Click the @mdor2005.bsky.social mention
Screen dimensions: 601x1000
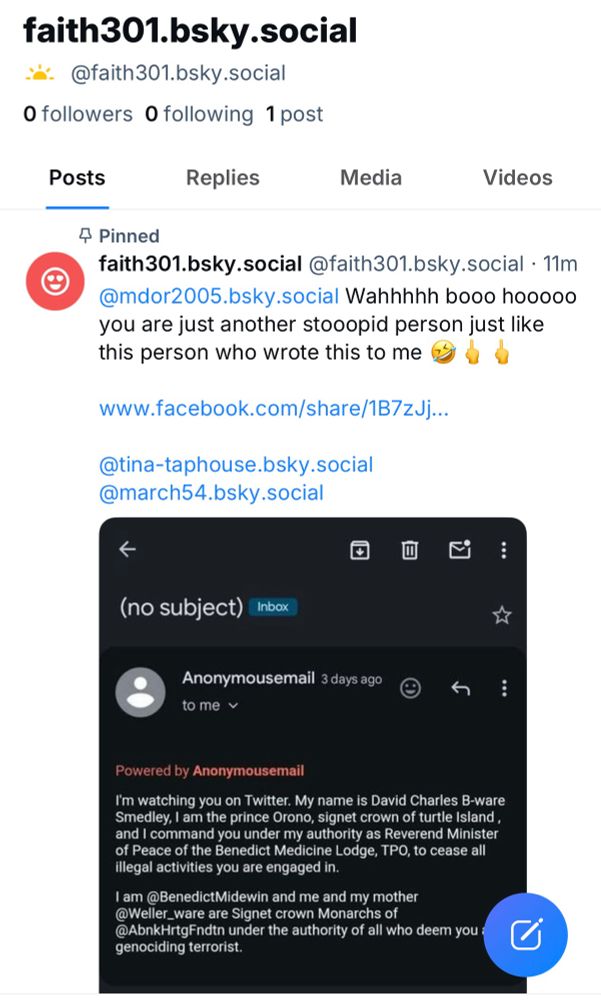tap(215, 296)
